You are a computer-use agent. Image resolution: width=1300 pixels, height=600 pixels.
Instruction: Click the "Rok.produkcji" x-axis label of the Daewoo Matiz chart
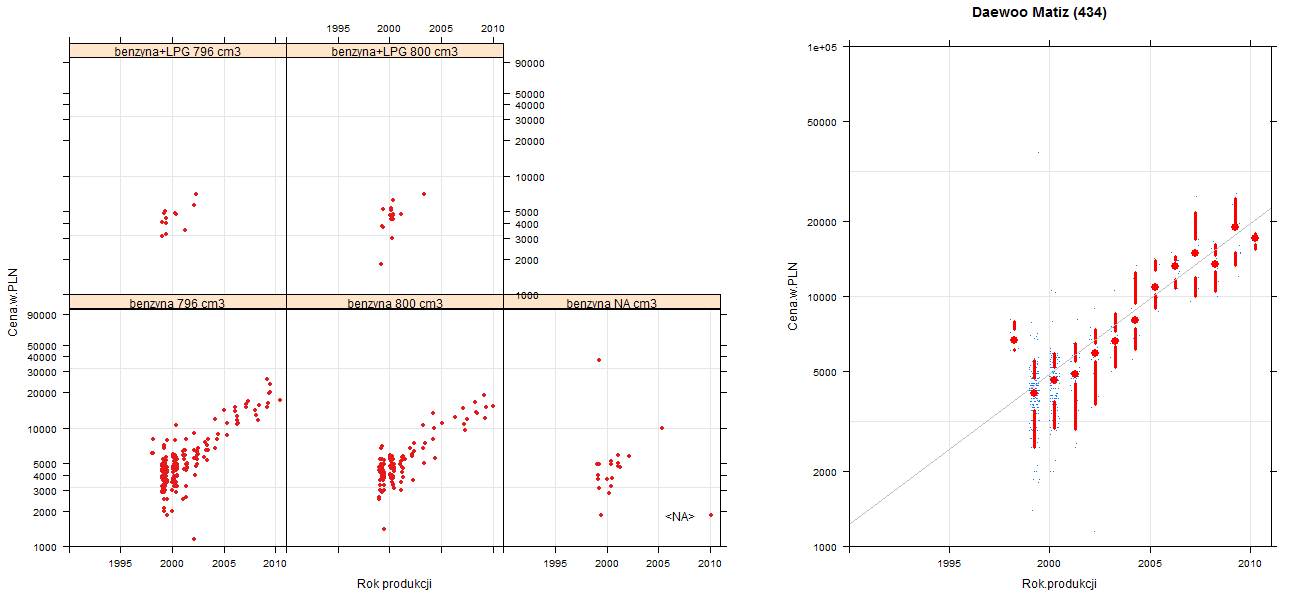coord(1059,584)
